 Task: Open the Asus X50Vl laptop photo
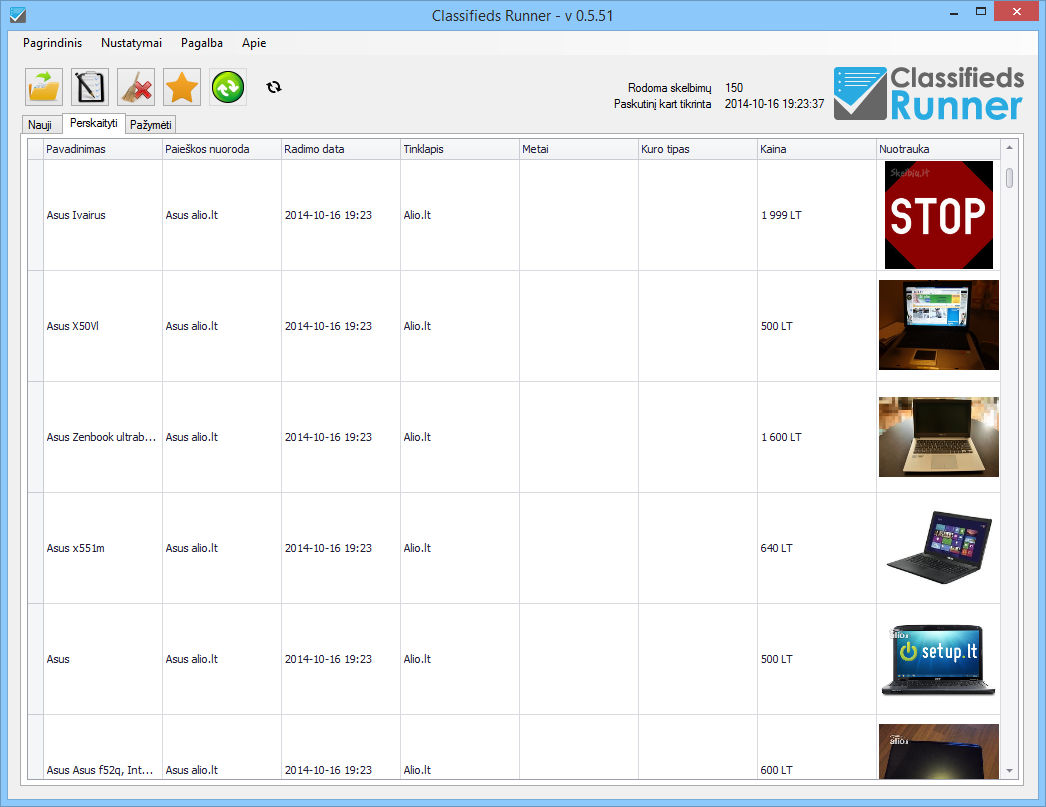tap(939, 325)
